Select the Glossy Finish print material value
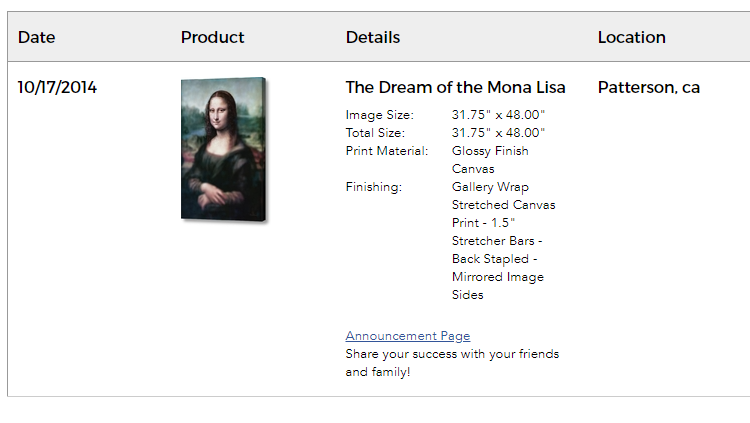 pyautogui.click(x=490, y=151)
